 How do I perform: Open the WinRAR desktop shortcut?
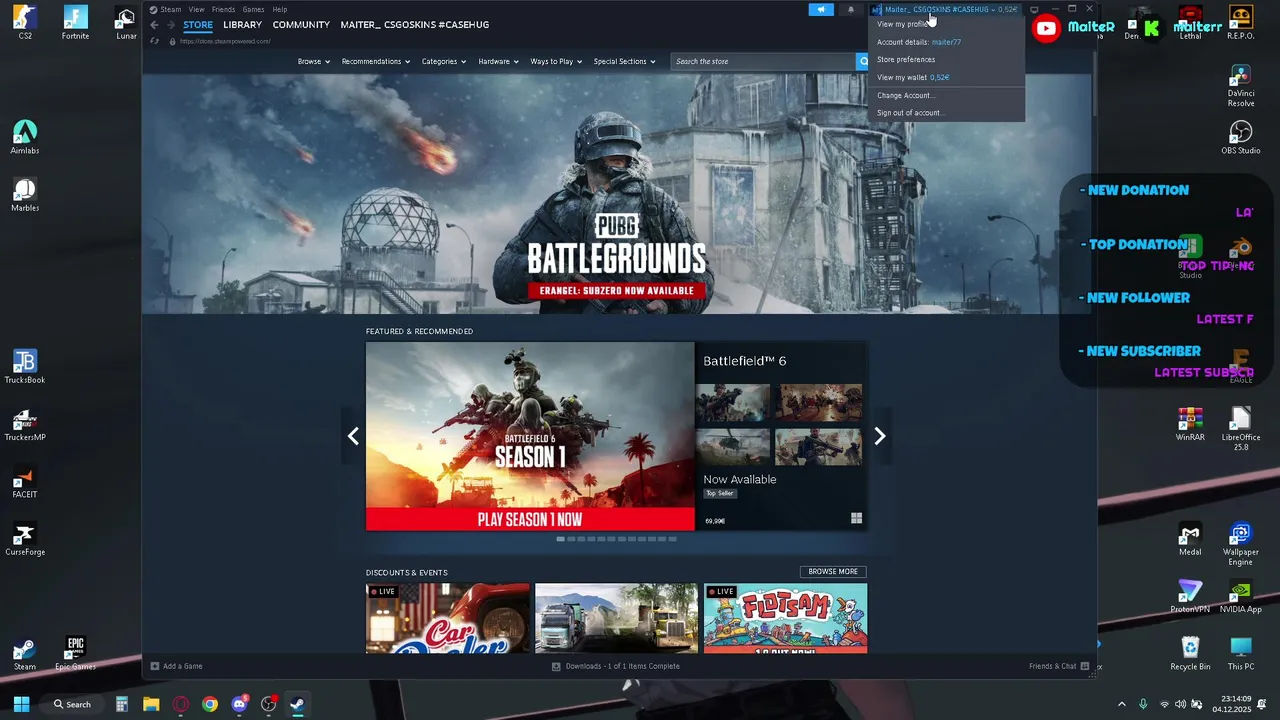[1190, 424]
